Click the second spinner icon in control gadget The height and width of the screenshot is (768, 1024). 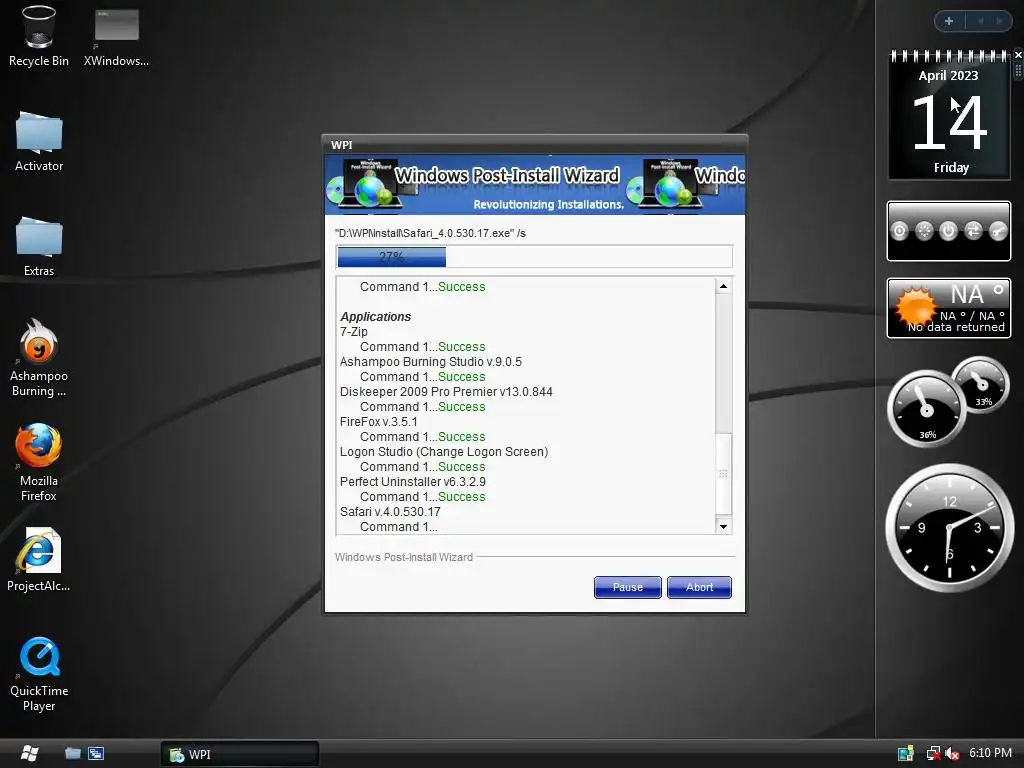click(x=924, y=231)
